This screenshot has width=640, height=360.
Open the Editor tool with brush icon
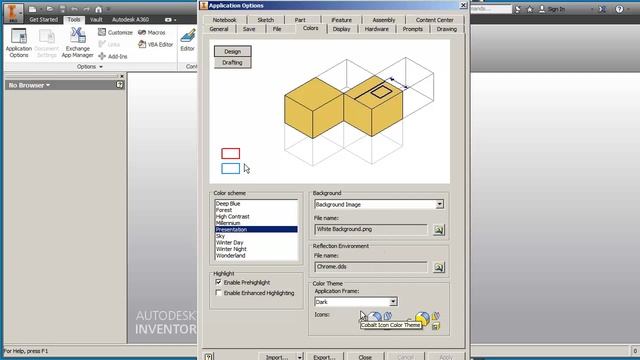[x=188, y=40]
